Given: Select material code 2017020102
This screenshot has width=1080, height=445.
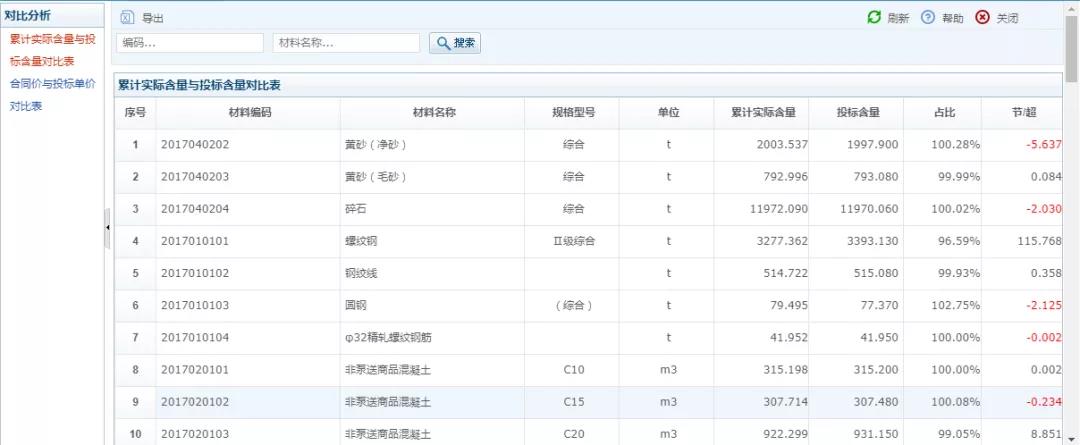Looking at the screenshot, I should click(195, 402).
